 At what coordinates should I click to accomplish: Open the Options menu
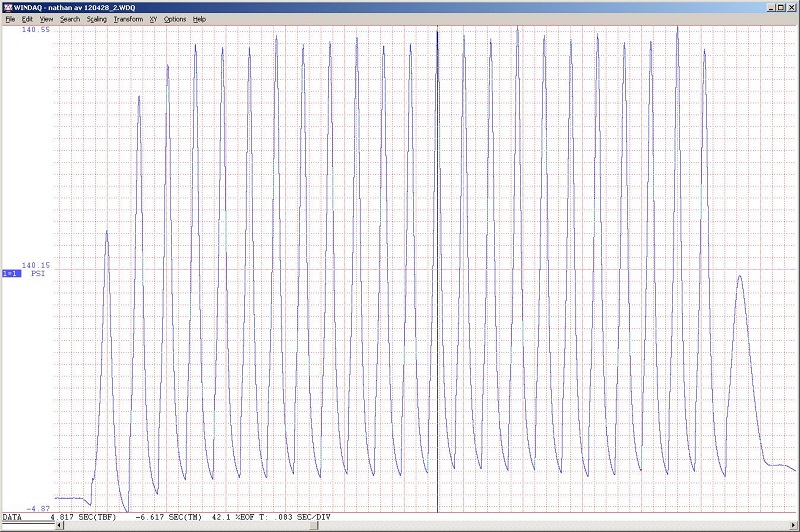pos(175,19)
